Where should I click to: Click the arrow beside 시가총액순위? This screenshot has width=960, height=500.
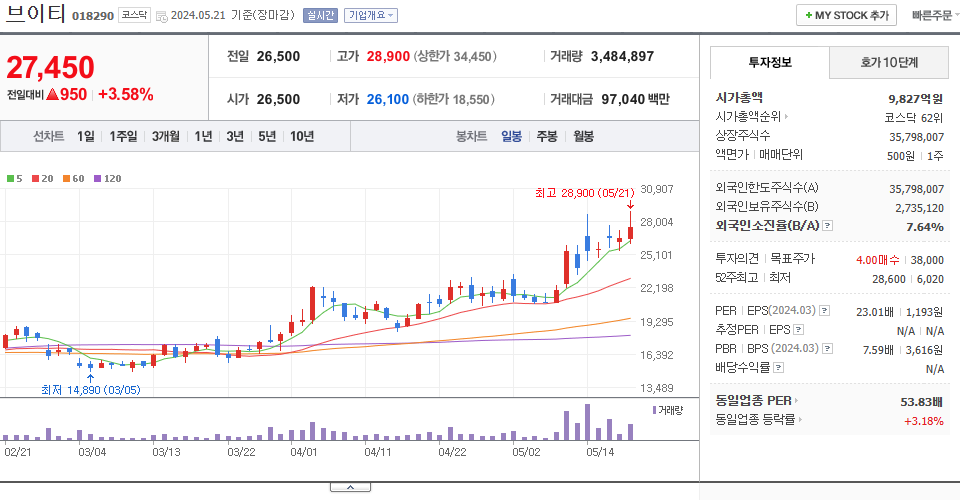pos(786,116)
